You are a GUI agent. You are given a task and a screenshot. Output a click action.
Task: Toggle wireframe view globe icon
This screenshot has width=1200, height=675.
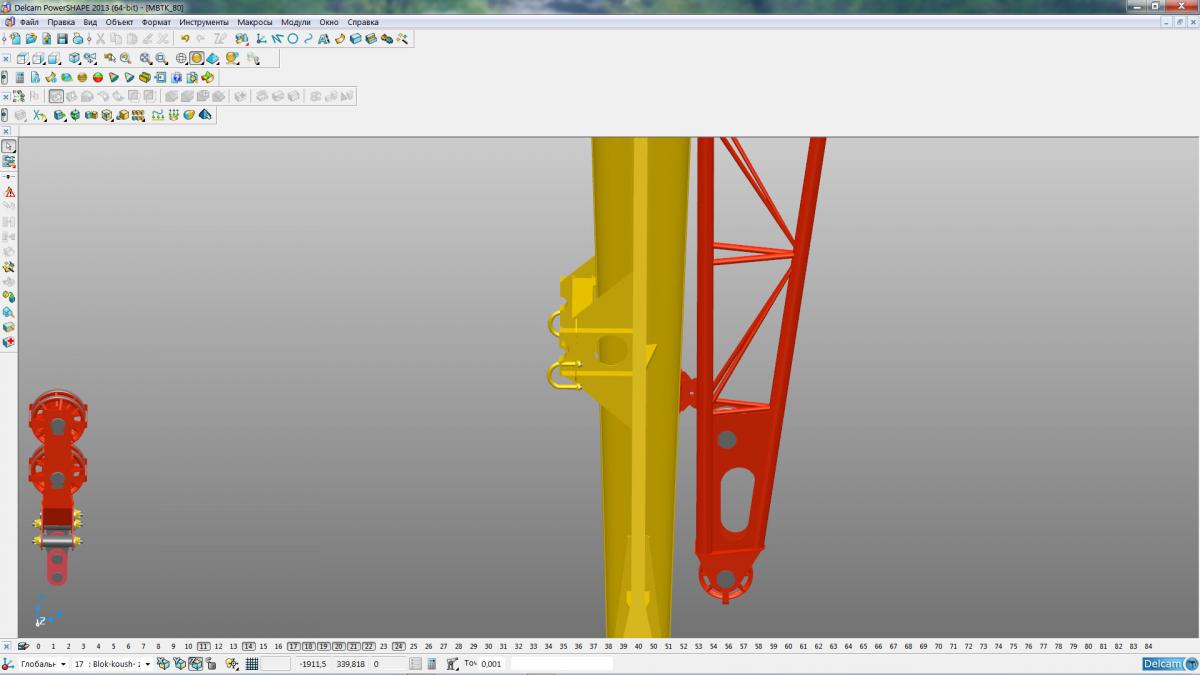coord(181,58)
